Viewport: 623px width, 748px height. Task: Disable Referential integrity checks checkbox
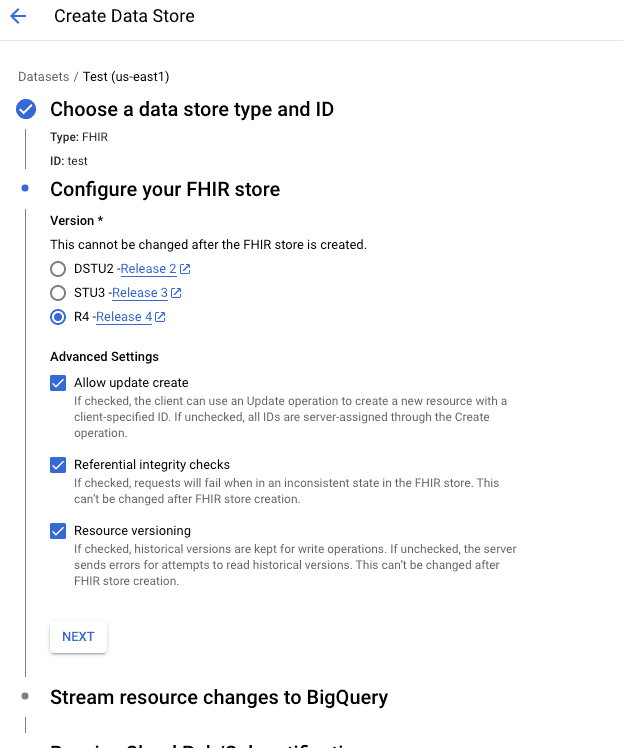coord(58,465)
